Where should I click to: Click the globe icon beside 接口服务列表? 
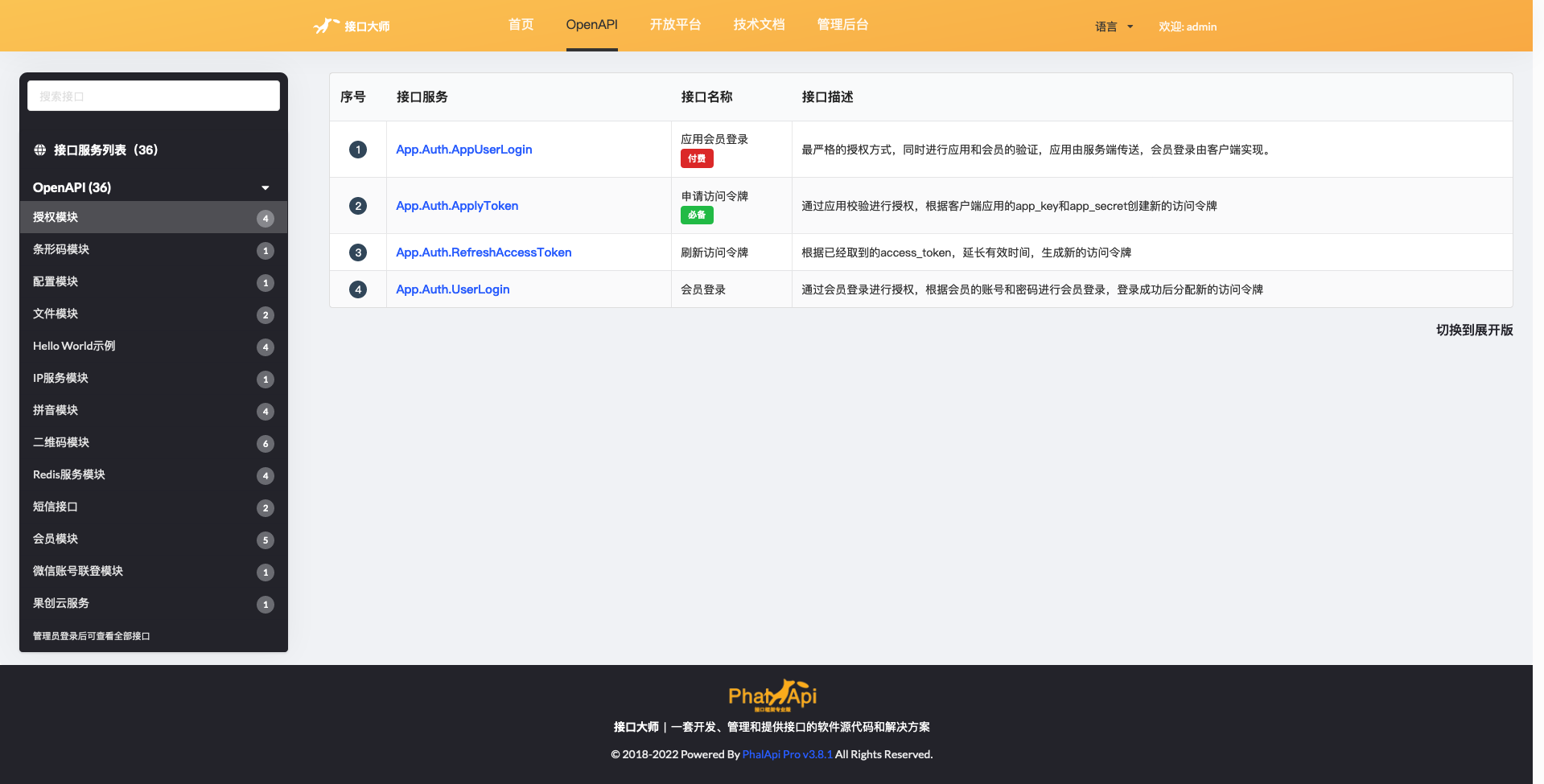click(x=38, y=150)
